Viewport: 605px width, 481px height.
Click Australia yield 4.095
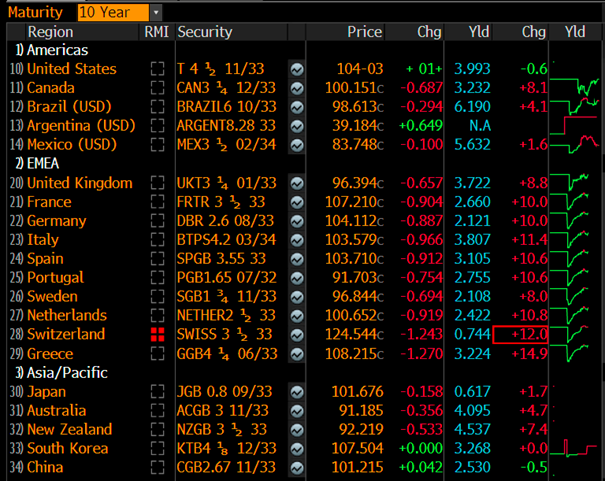tap(472, 411)
